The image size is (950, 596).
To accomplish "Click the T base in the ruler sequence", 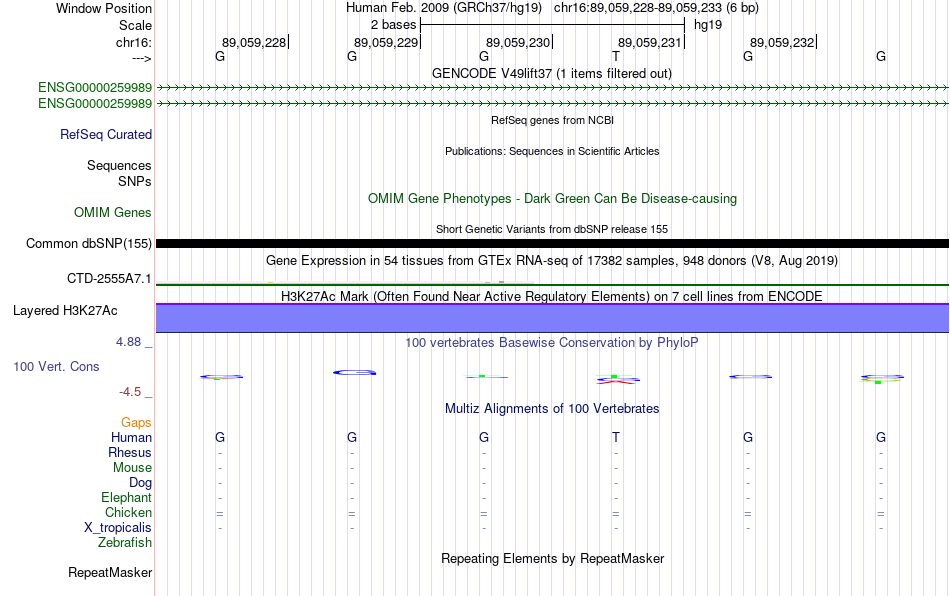I will (616, 56).
